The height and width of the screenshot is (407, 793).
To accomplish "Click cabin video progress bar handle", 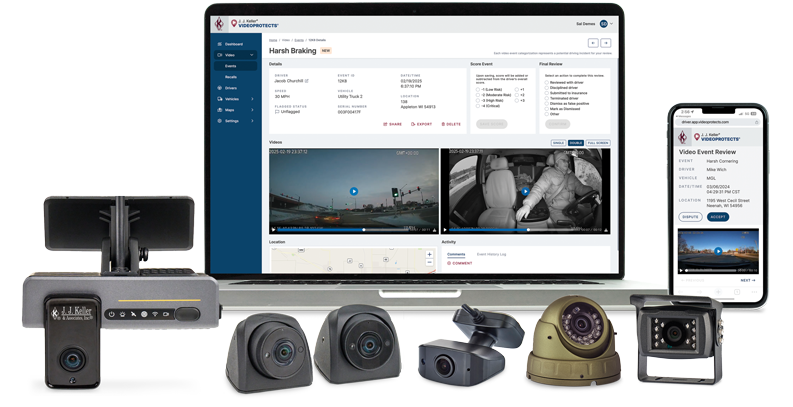I will [528, 230].
